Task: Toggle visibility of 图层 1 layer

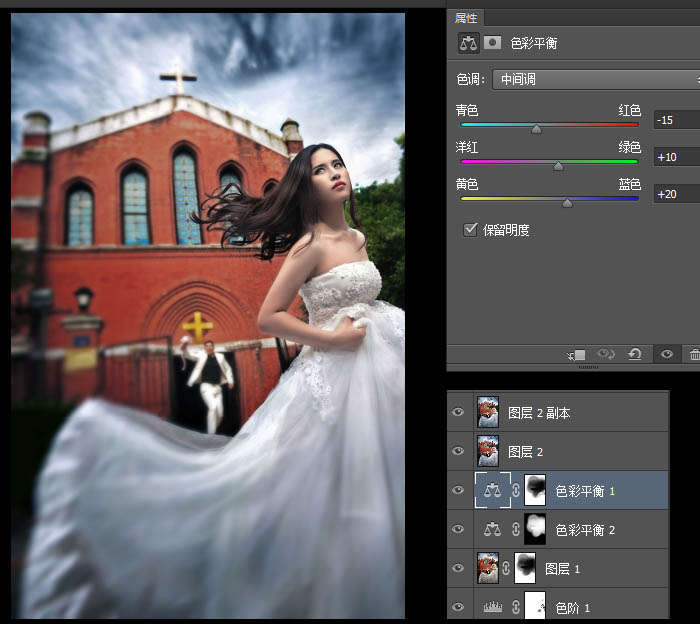Action: tap(459, 568)
